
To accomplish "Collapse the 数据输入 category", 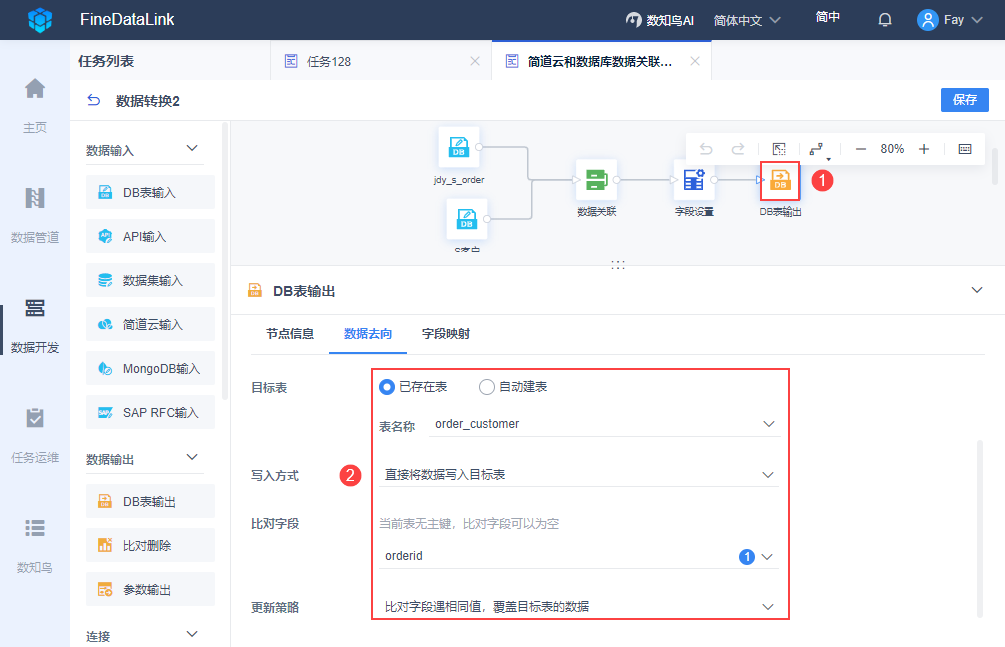I will [x=192, y=149].
